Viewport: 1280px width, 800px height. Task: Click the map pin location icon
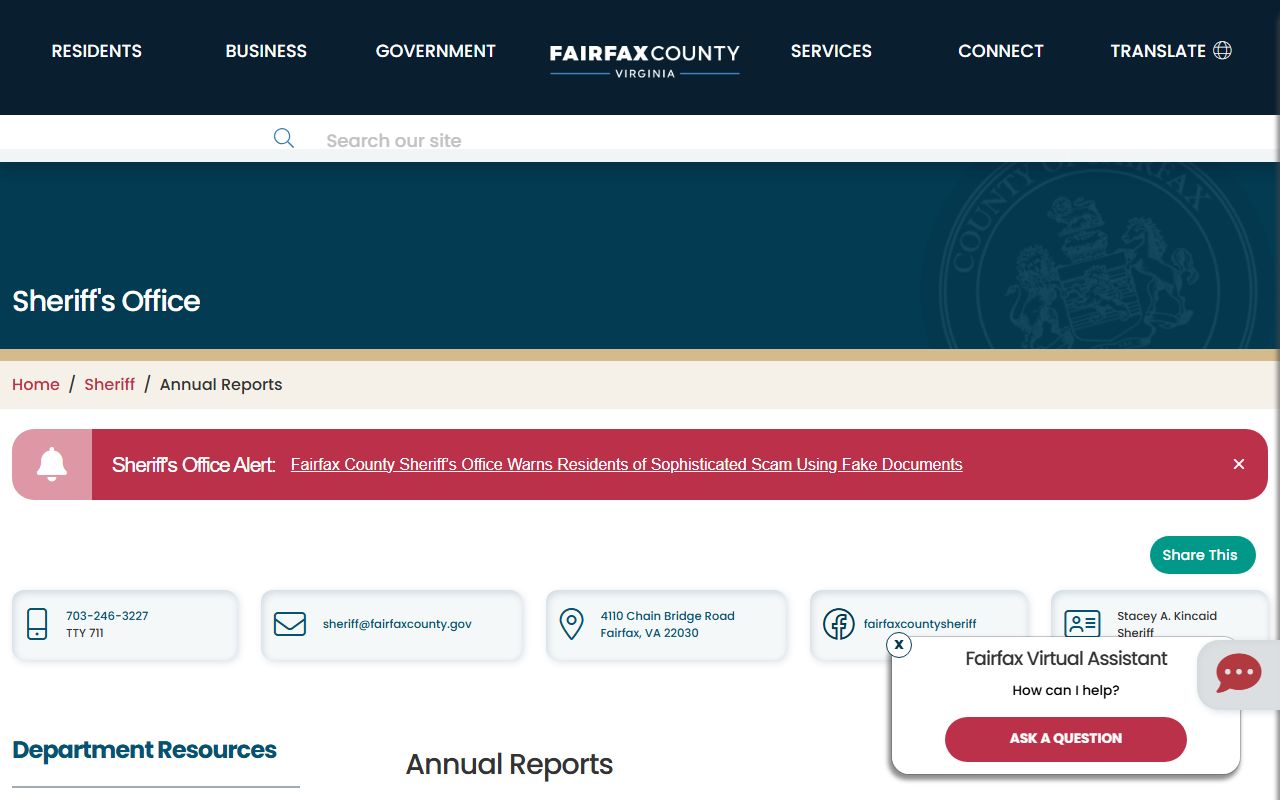(571, 624)
